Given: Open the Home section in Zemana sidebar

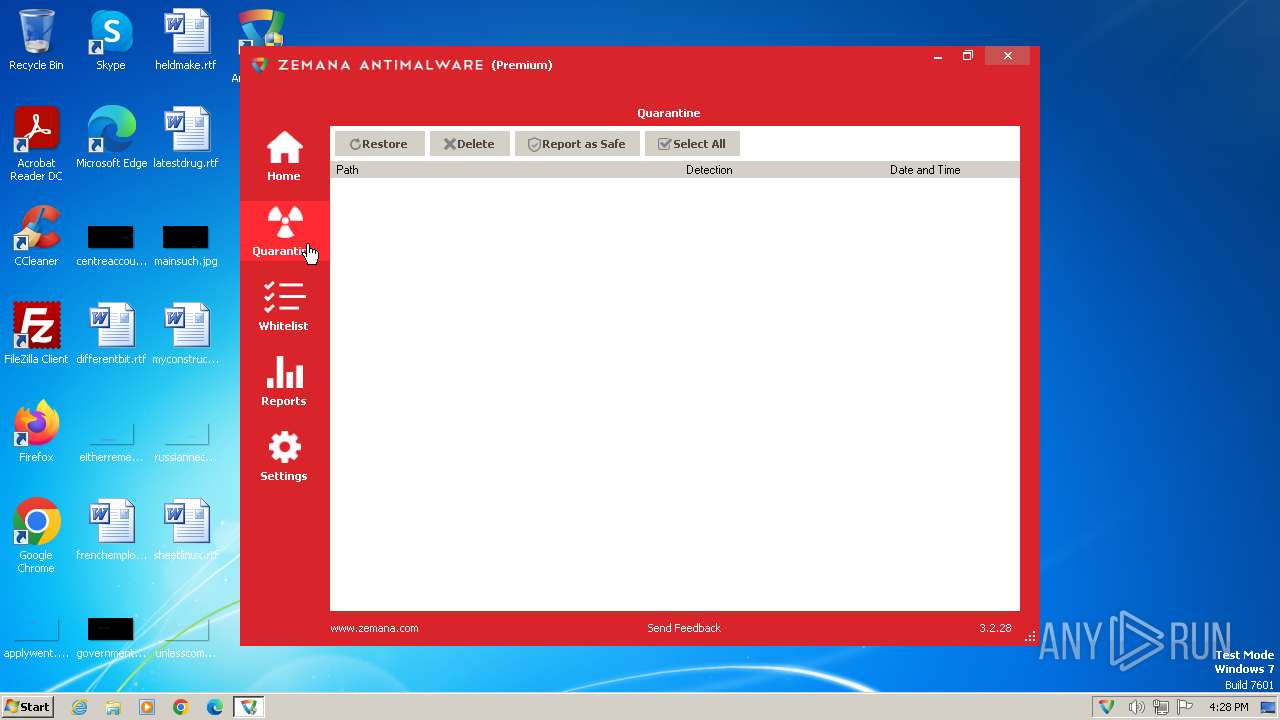Looking at the screenshot, I should click(x=284, y=156).
